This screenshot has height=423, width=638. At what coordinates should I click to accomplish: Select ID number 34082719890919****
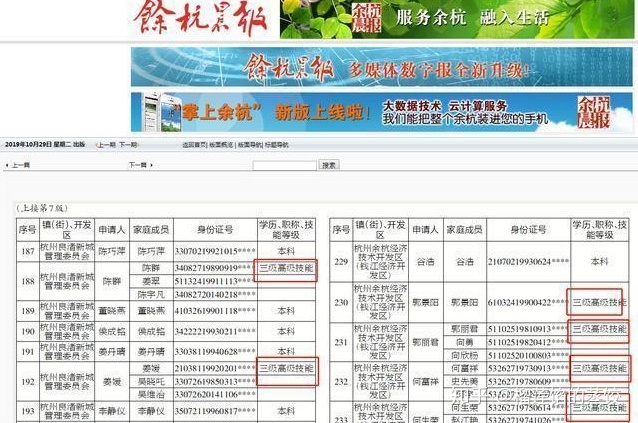(215, 268)
